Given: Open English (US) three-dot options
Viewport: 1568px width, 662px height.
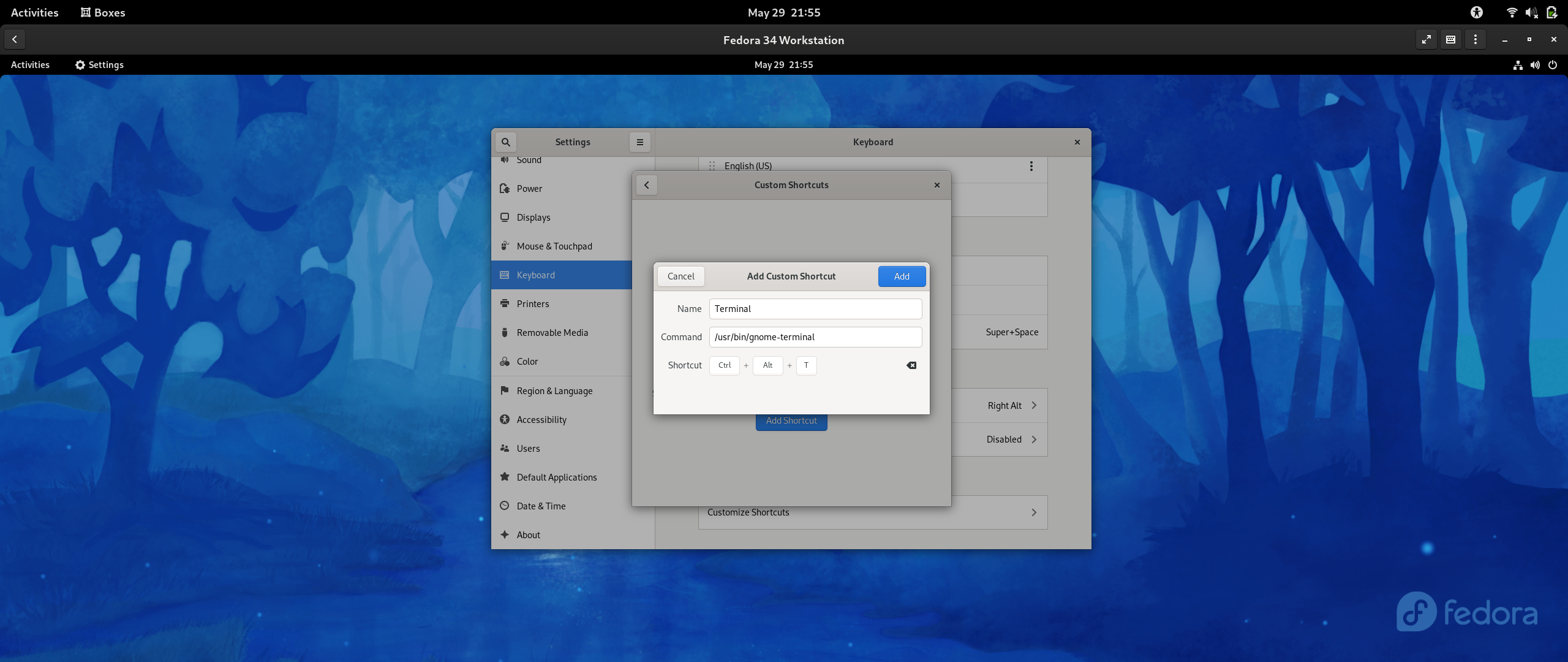Looking at the screenshot, I should [x=1031, y=166].
